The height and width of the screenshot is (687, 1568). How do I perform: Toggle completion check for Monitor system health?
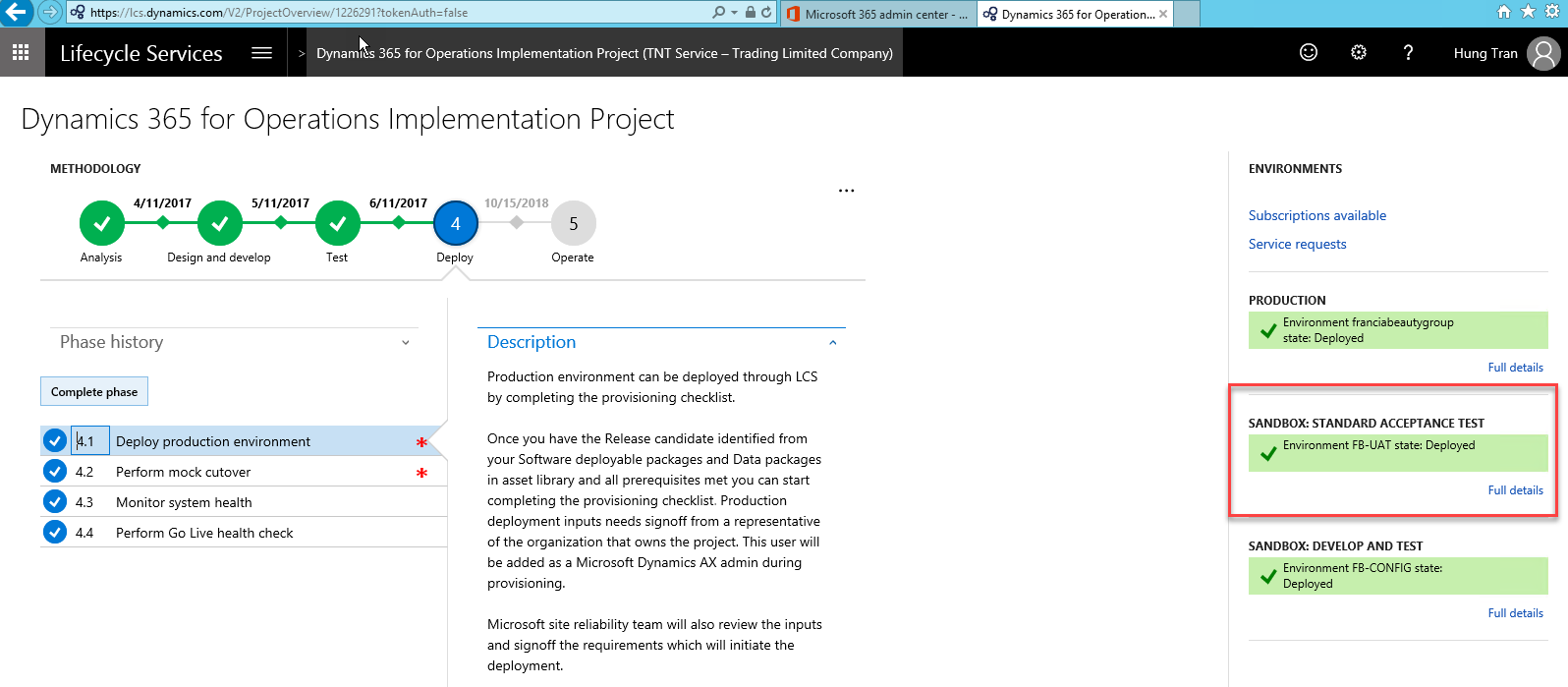(x=55, y=502)
